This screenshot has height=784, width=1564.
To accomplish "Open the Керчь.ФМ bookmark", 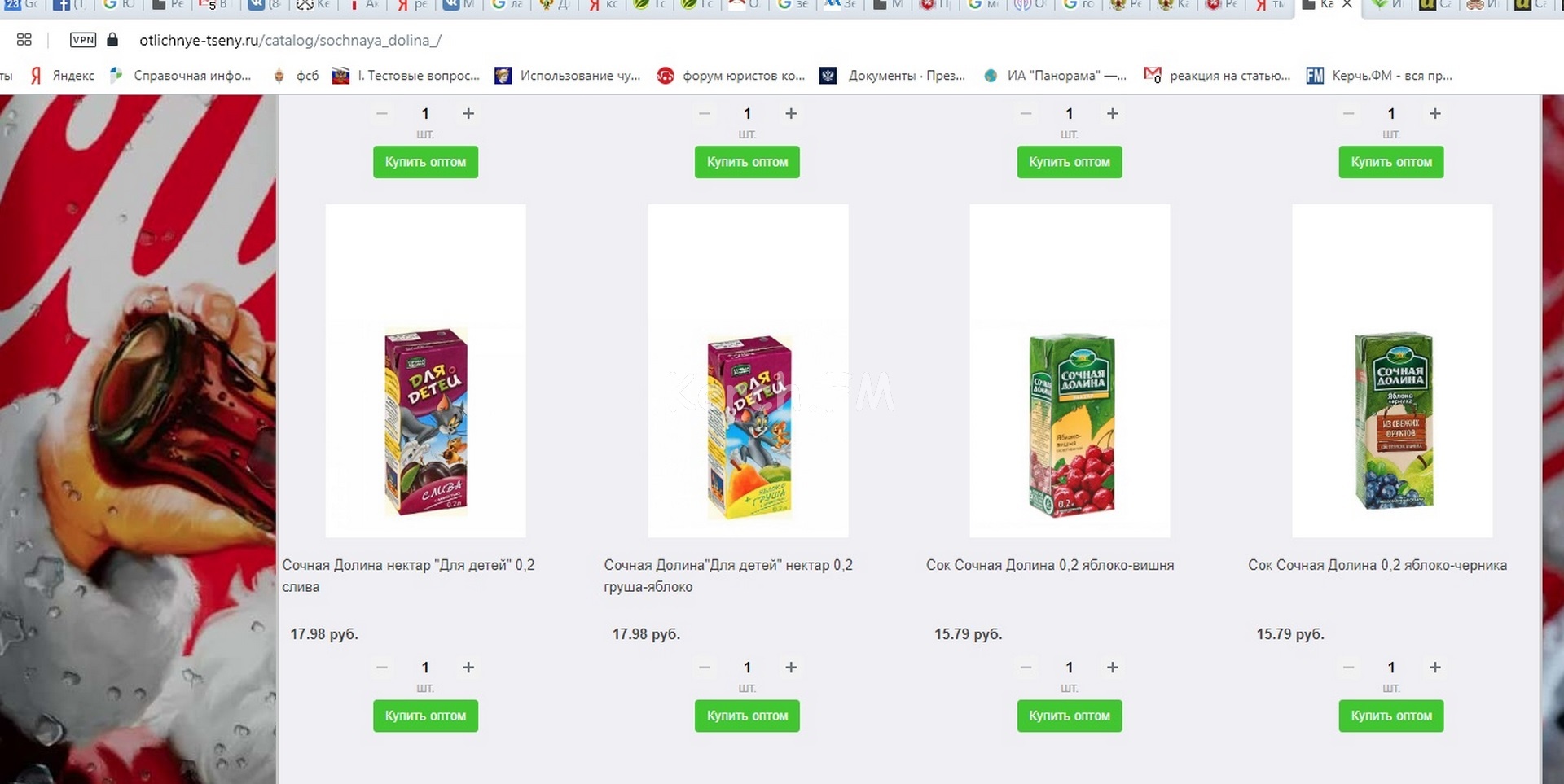I will tap(1379, 76).
